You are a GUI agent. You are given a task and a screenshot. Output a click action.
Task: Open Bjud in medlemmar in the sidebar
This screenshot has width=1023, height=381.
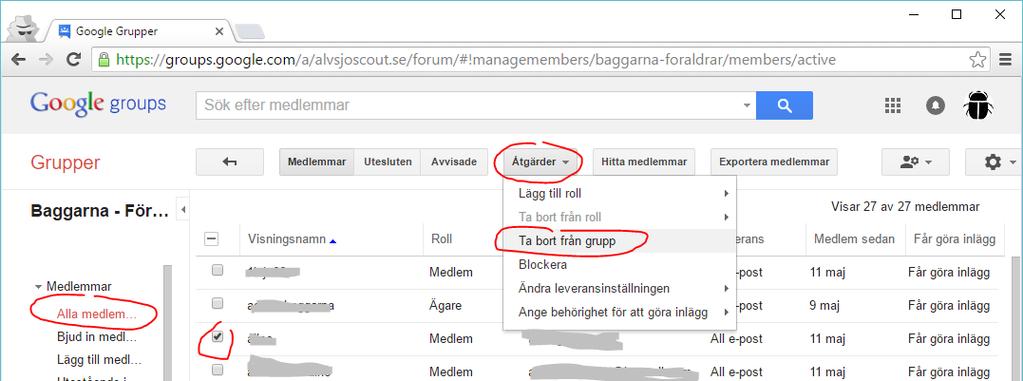tap(97, 337)
